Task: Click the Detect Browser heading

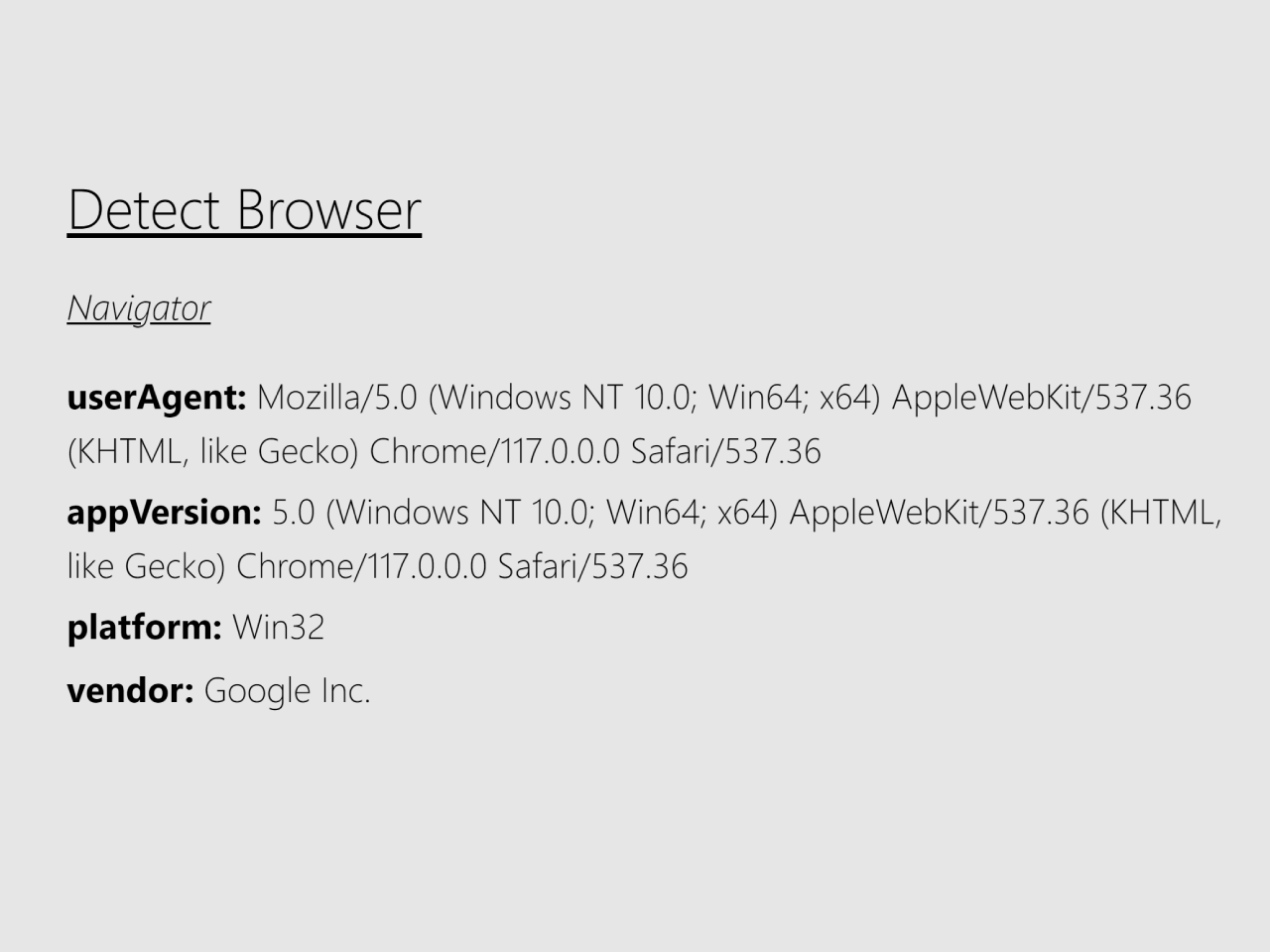Action: 244,210
